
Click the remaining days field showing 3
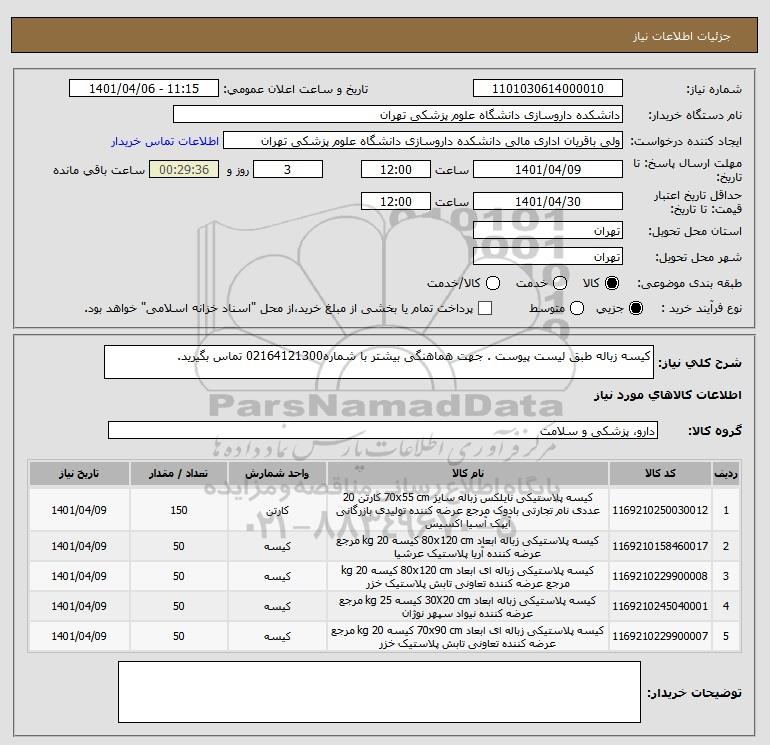[x=288, y=169]
